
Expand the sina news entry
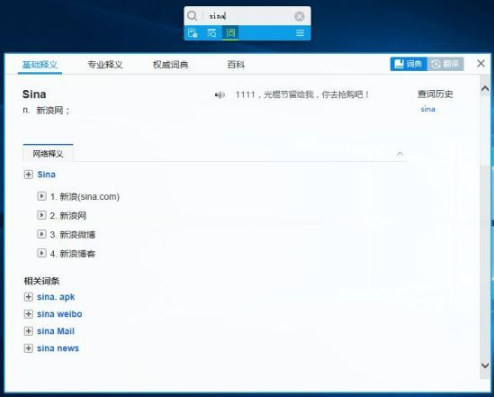28,348
